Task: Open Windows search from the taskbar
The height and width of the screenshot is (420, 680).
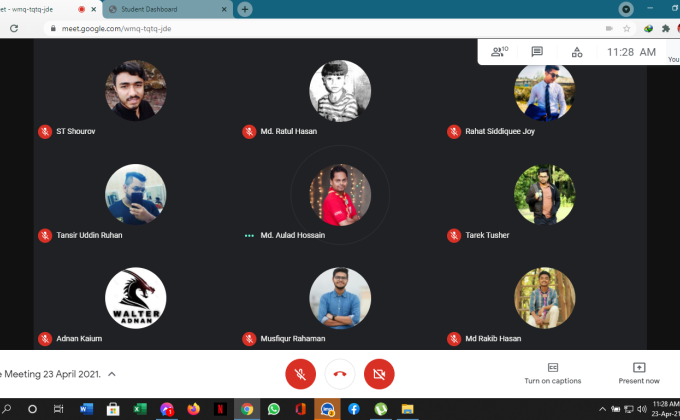Action: click(7, 409)
